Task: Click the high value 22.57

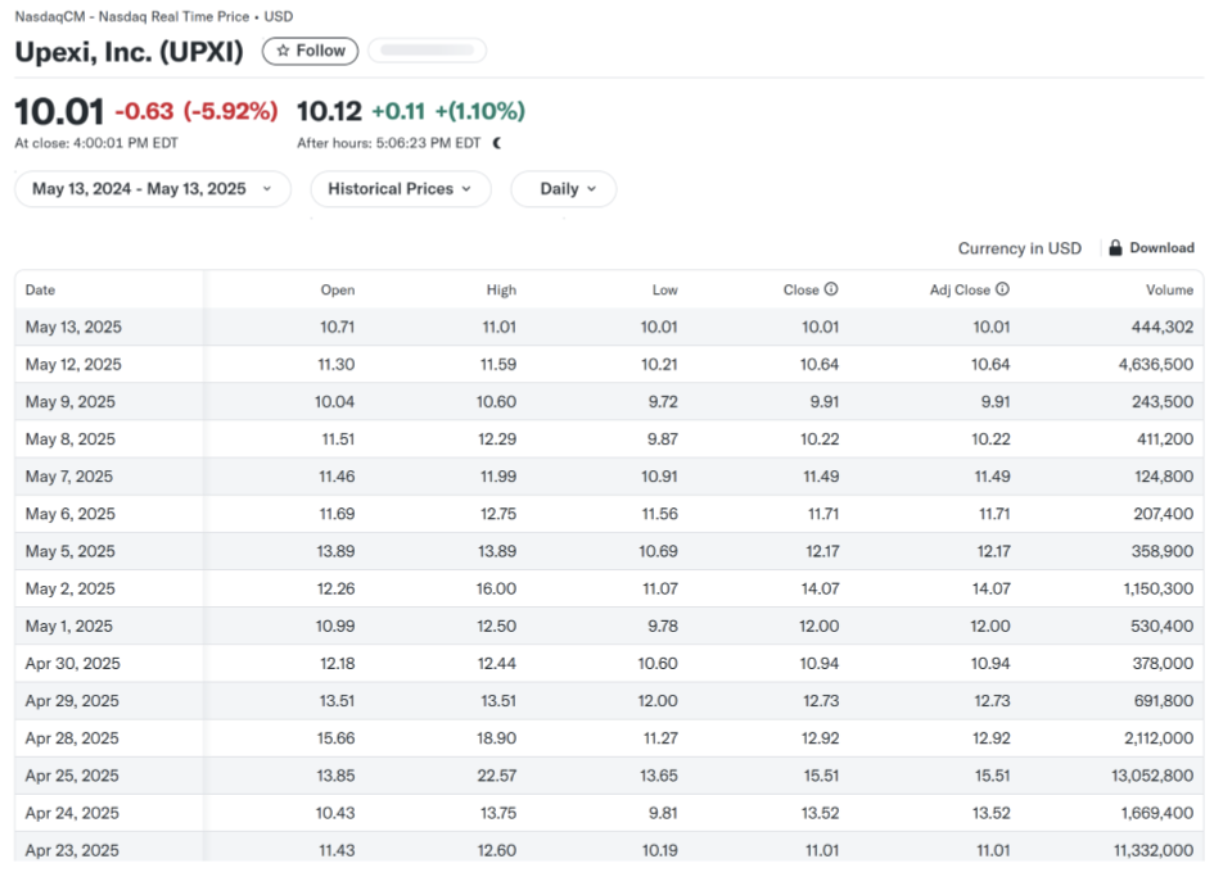Action: [x=498, y=776]
